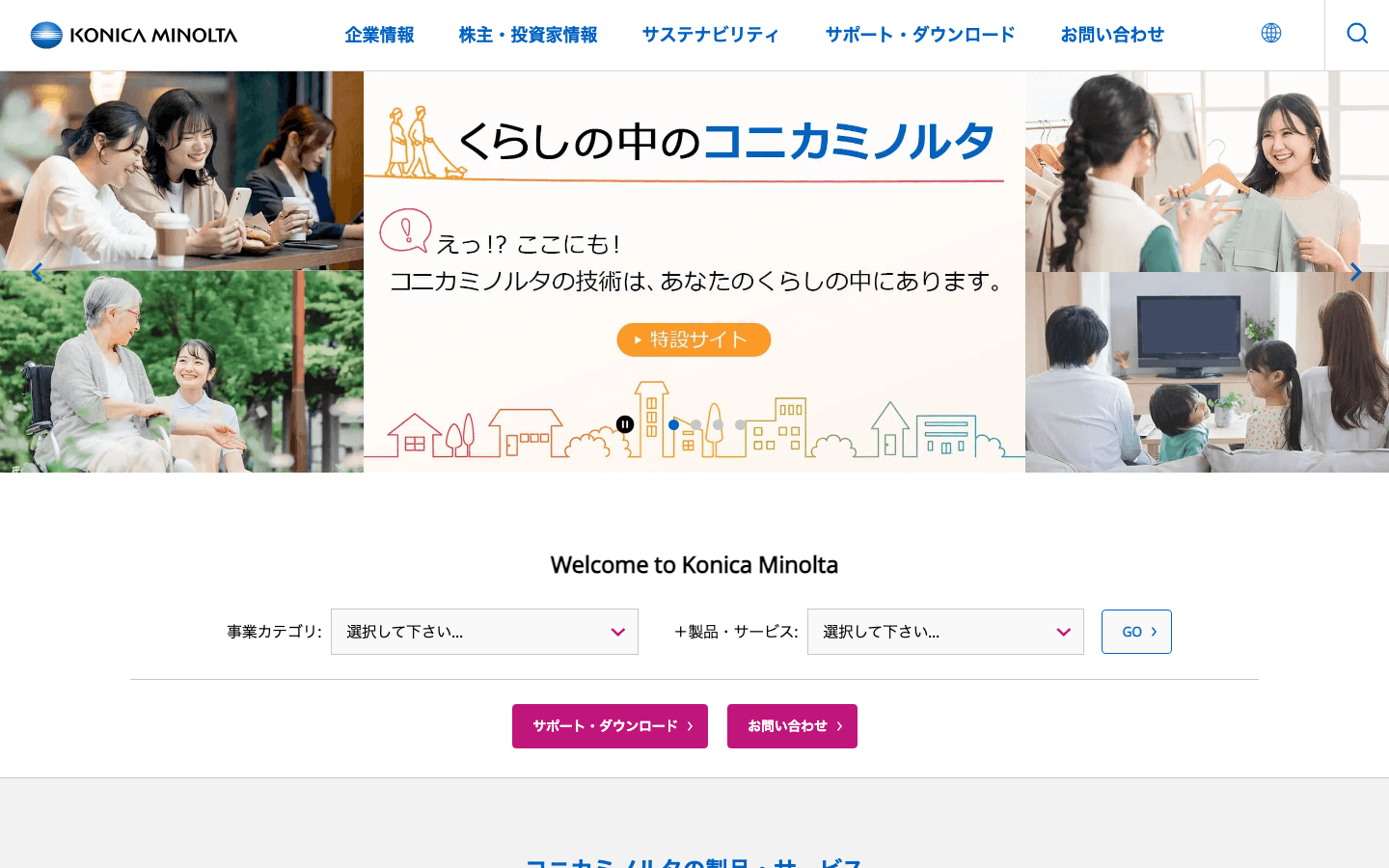Go to previous carousel slide arrow
The height and width of the screenshot is (868, 1389).
click(37, 272)
